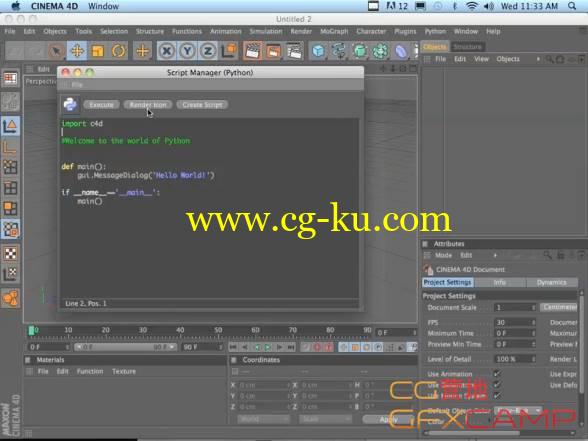Toggle the Y axis lock
This screenshot has height=441, width=588.
tap(187, 51)
